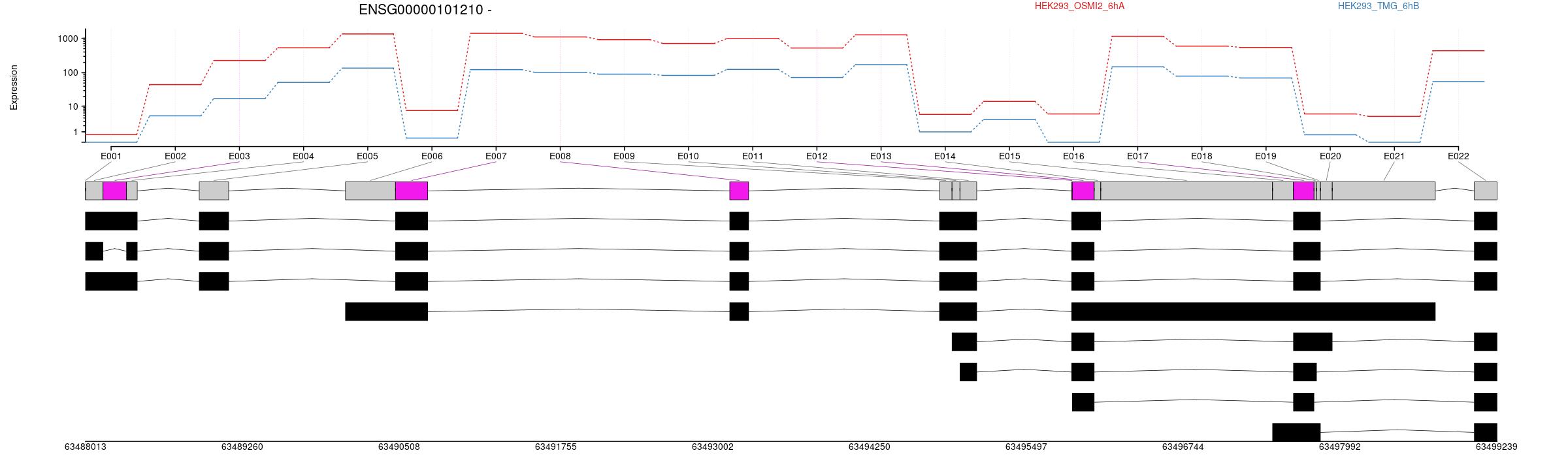Click genomic coordinate 63491755

point(555,447)
